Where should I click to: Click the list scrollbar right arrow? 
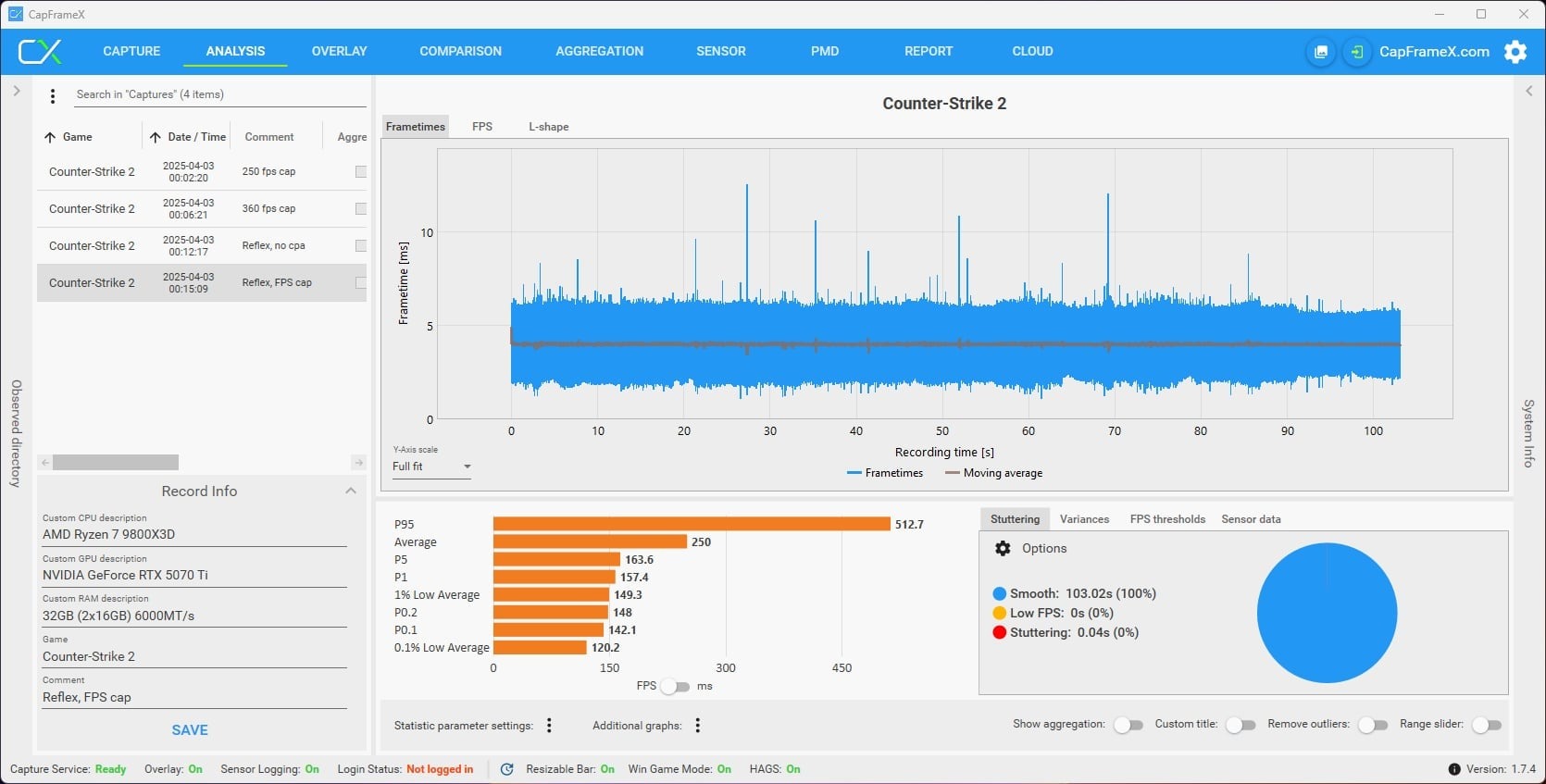click(x=359, y=463)
